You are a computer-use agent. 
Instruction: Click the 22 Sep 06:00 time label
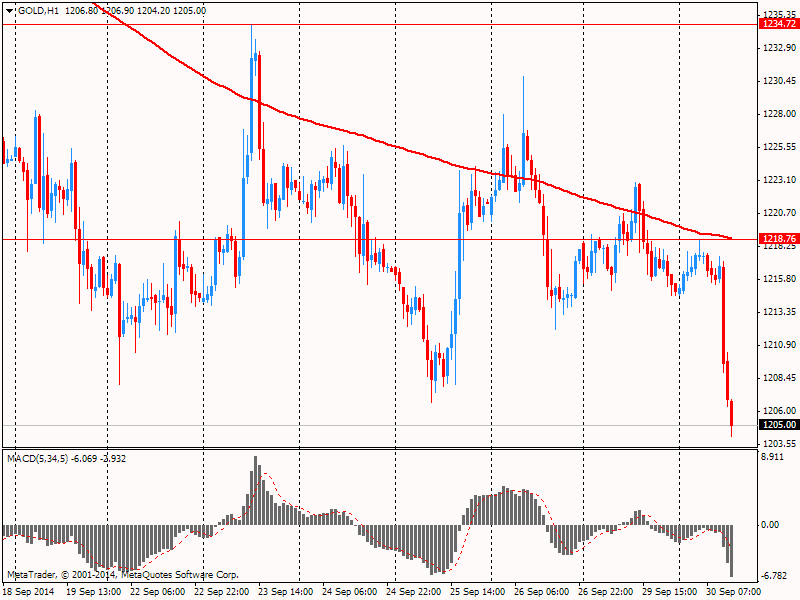pyautogui.click(x=158, y=591)
